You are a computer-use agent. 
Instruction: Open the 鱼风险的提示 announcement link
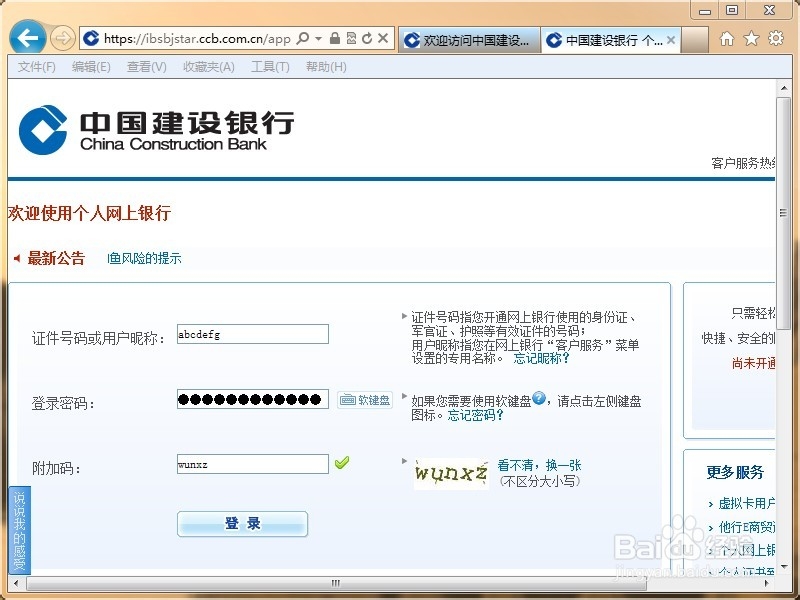tap(144, 259)
